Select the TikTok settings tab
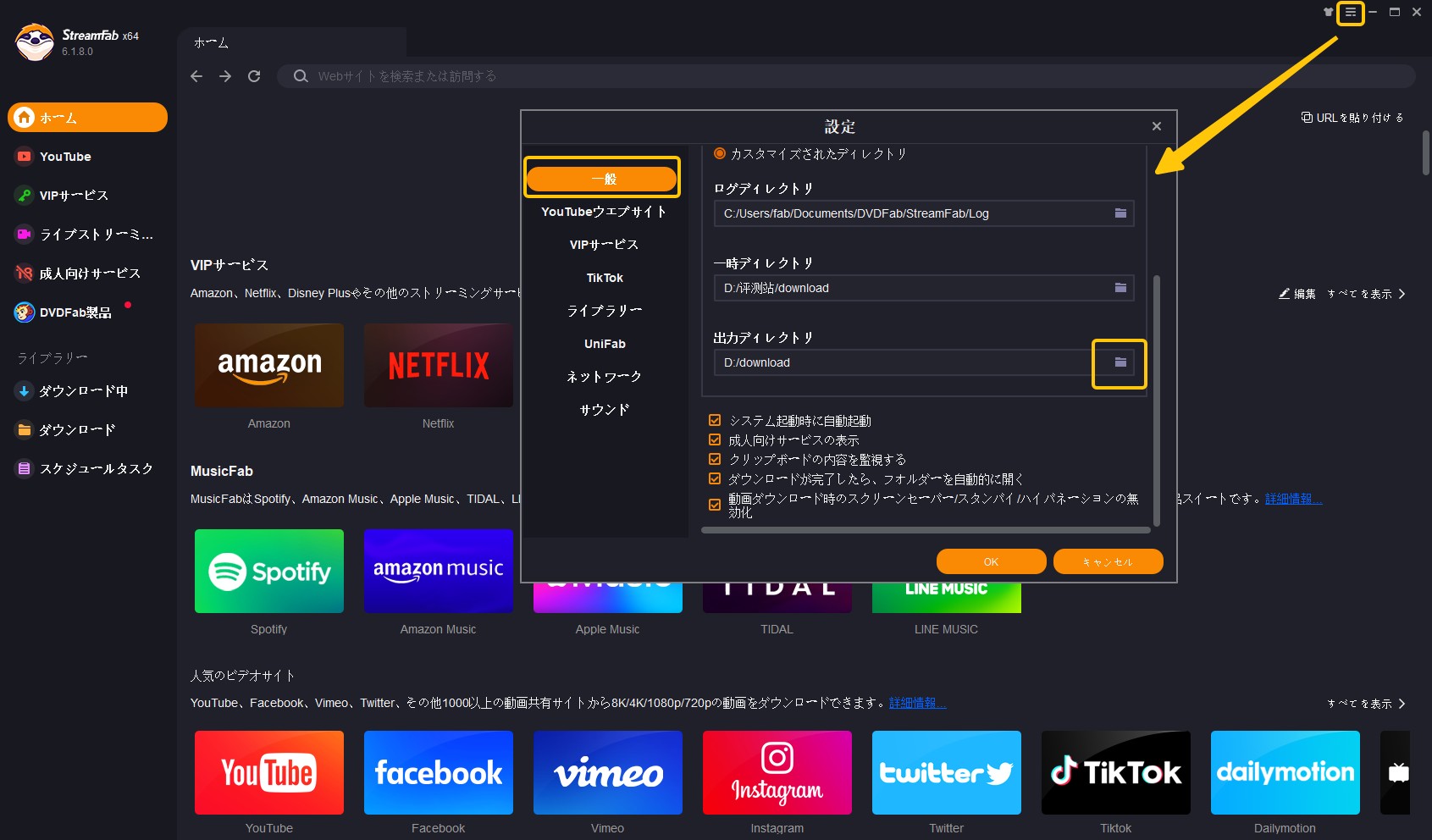Screen dimensions: 1432x840 click(604, 278)
